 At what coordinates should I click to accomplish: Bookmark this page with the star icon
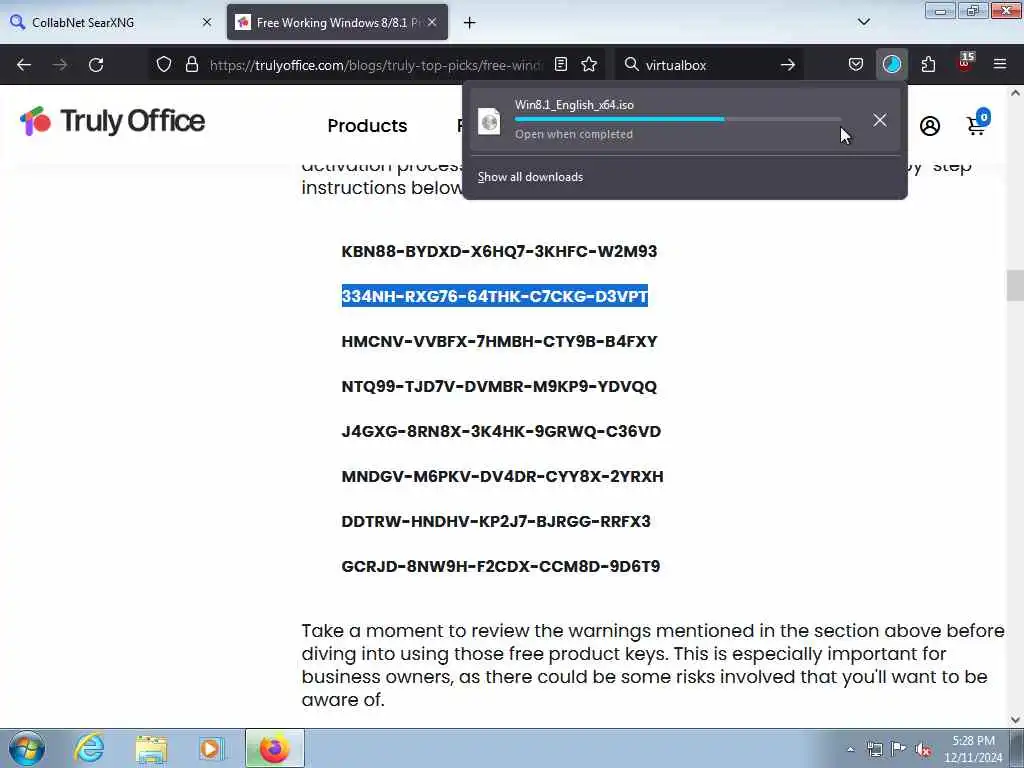click(589, 65)
